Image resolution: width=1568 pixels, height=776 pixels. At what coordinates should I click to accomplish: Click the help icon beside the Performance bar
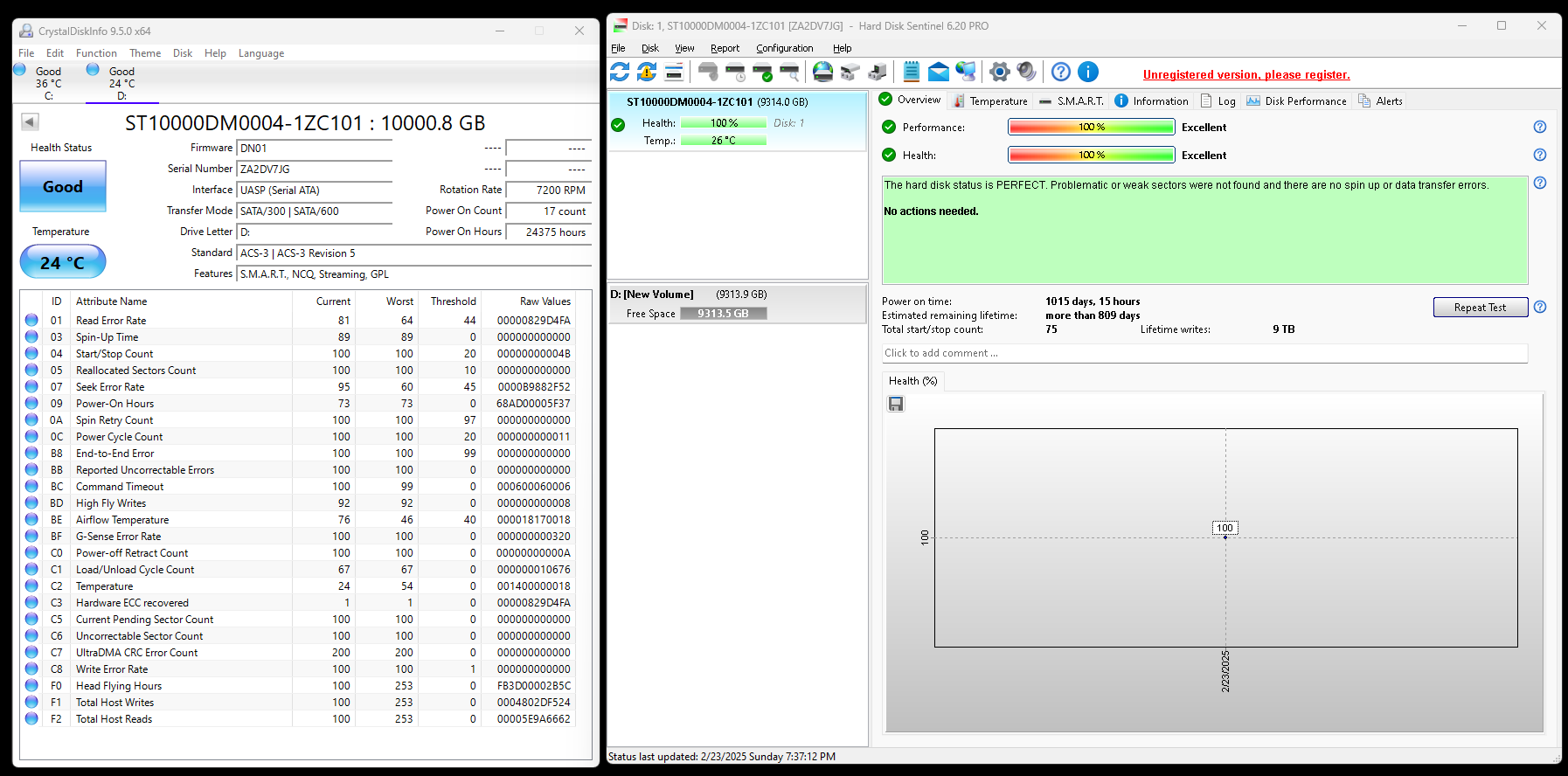1540,128
